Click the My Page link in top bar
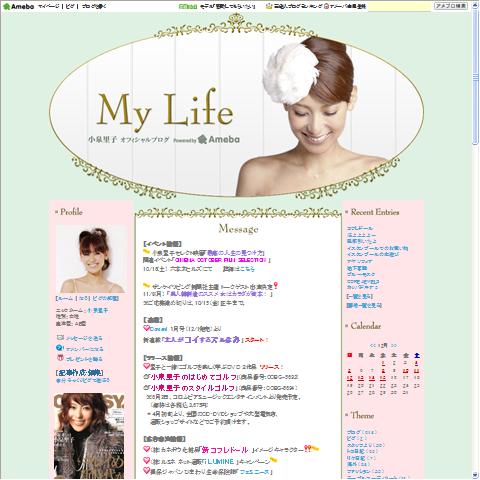The height and width of the screenshot is (480, 480). (49, 6)
